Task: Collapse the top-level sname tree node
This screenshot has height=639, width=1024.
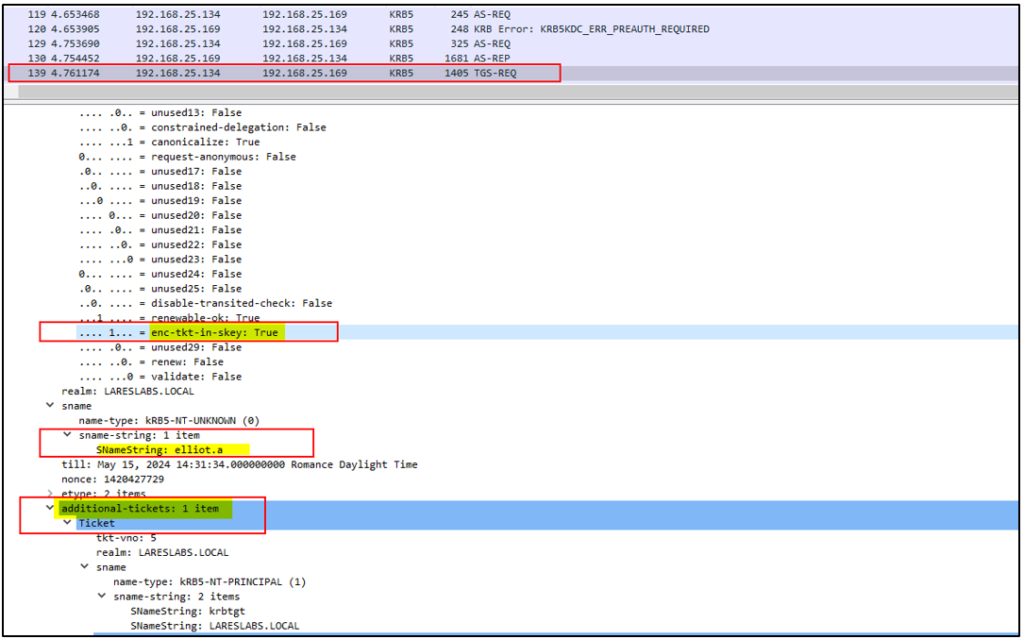Action: (x=50, y=406)
